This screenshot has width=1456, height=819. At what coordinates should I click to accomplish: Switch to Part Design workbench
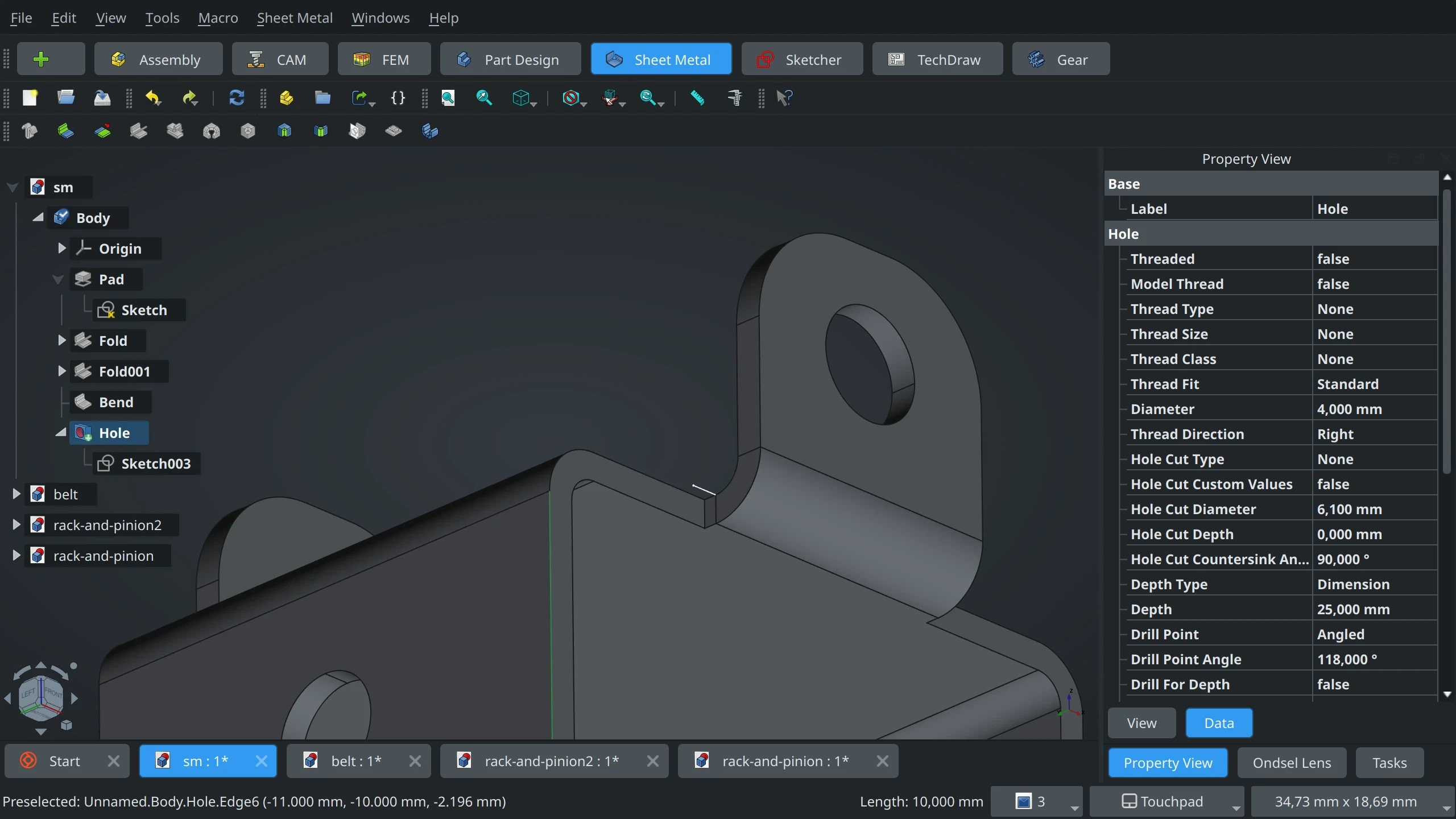point(510,59)
